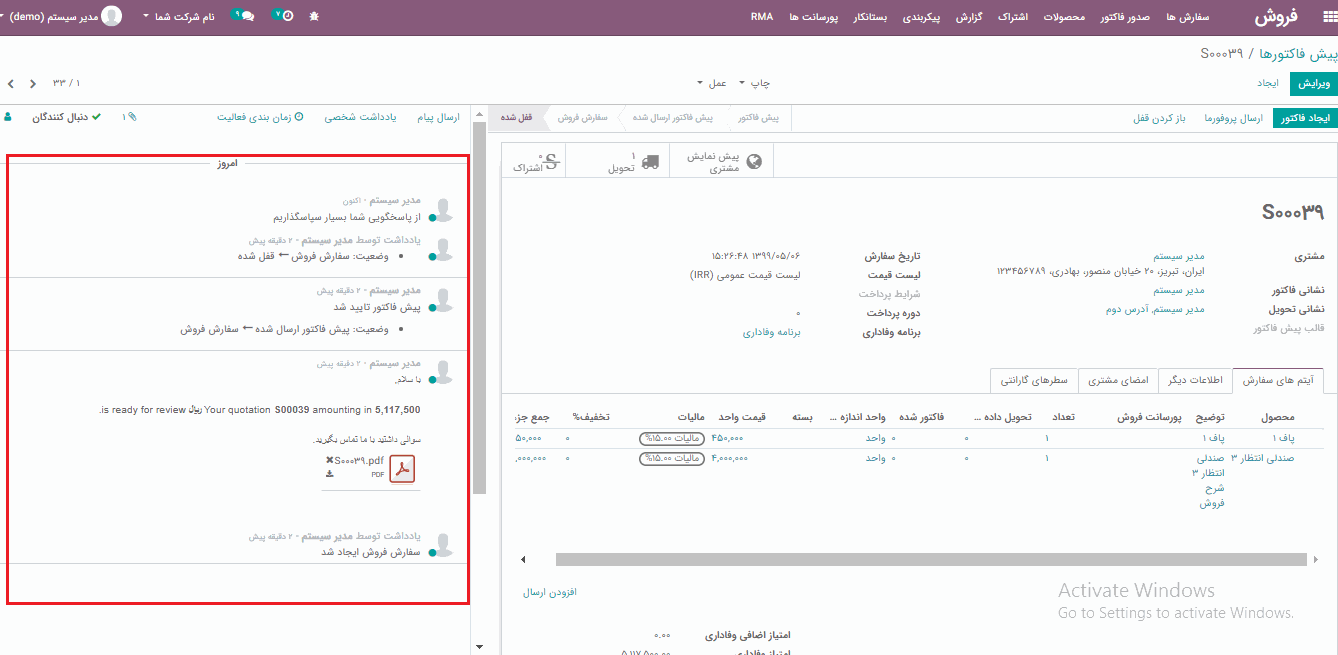
Task: Click the left-pointing arrow in record pager
Action: click(x=11, y=83)
